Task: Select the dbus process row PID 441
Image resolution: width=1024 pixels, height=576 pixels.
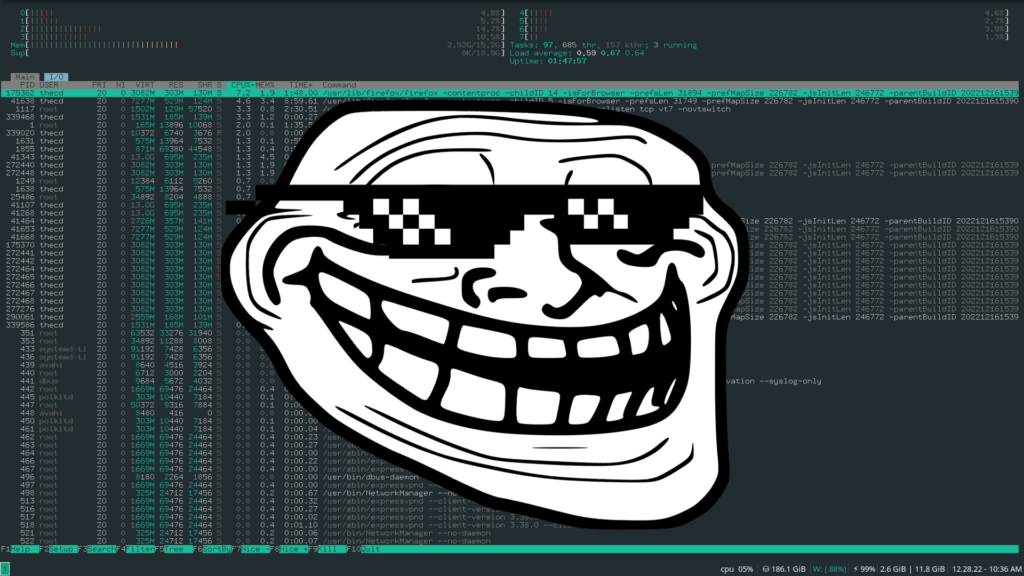Action: point(509,381)
